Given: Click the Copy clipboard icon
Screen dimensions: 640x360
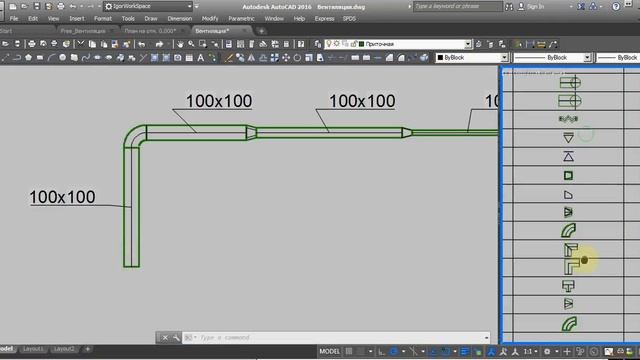Looking at the screenshot, I should tap(92, 44).
